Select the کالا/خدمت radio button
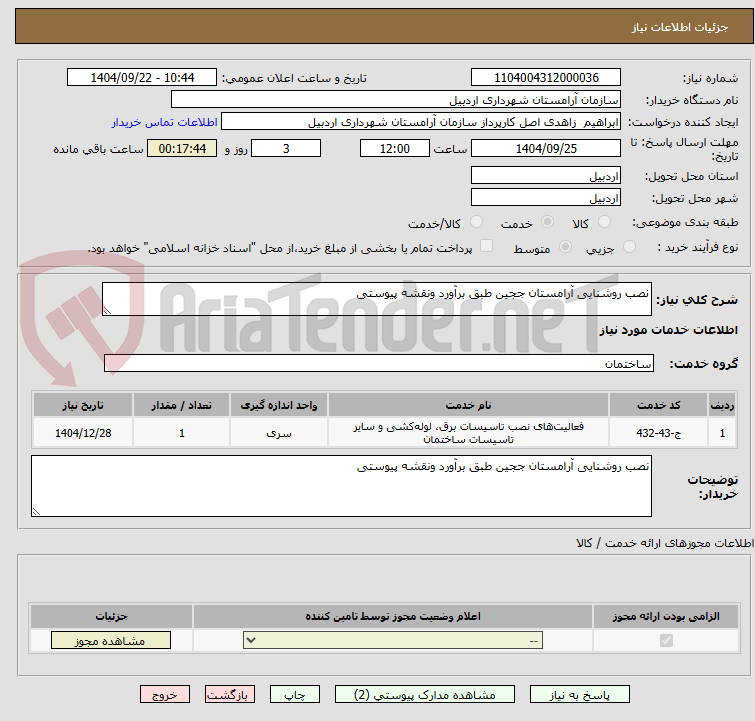The height and width of the screenshot is (721, 755). pos(476,222)
